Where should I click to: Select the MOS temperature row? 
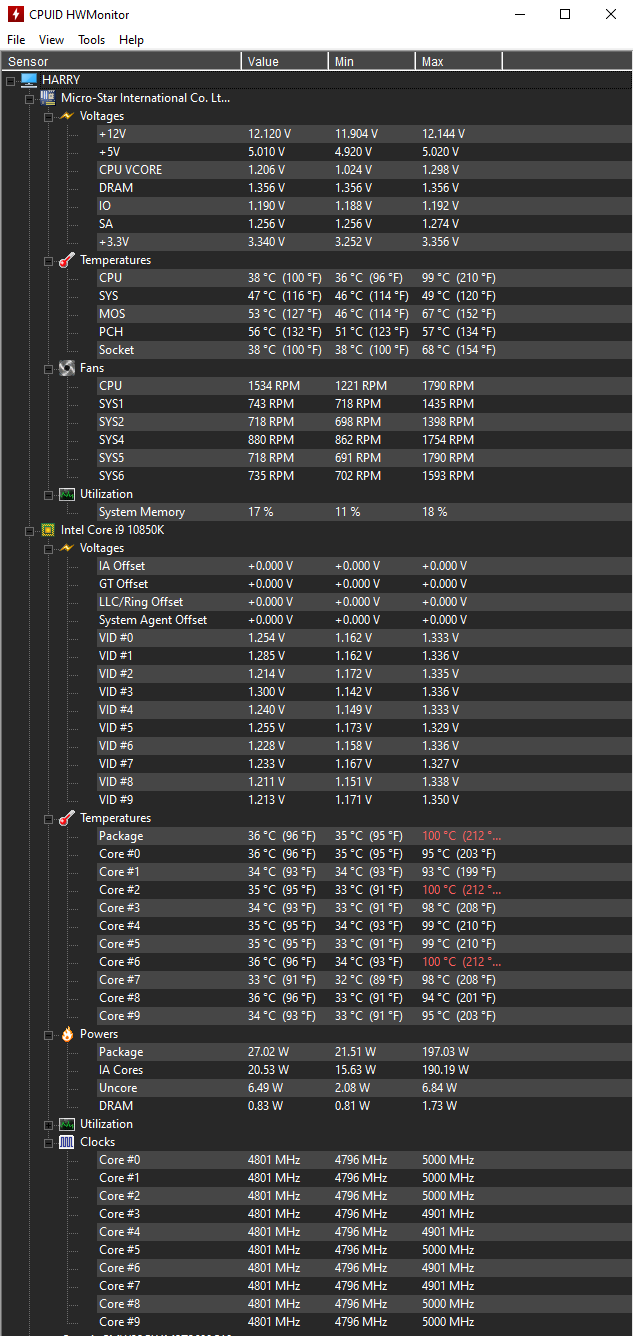click(364, 314)
